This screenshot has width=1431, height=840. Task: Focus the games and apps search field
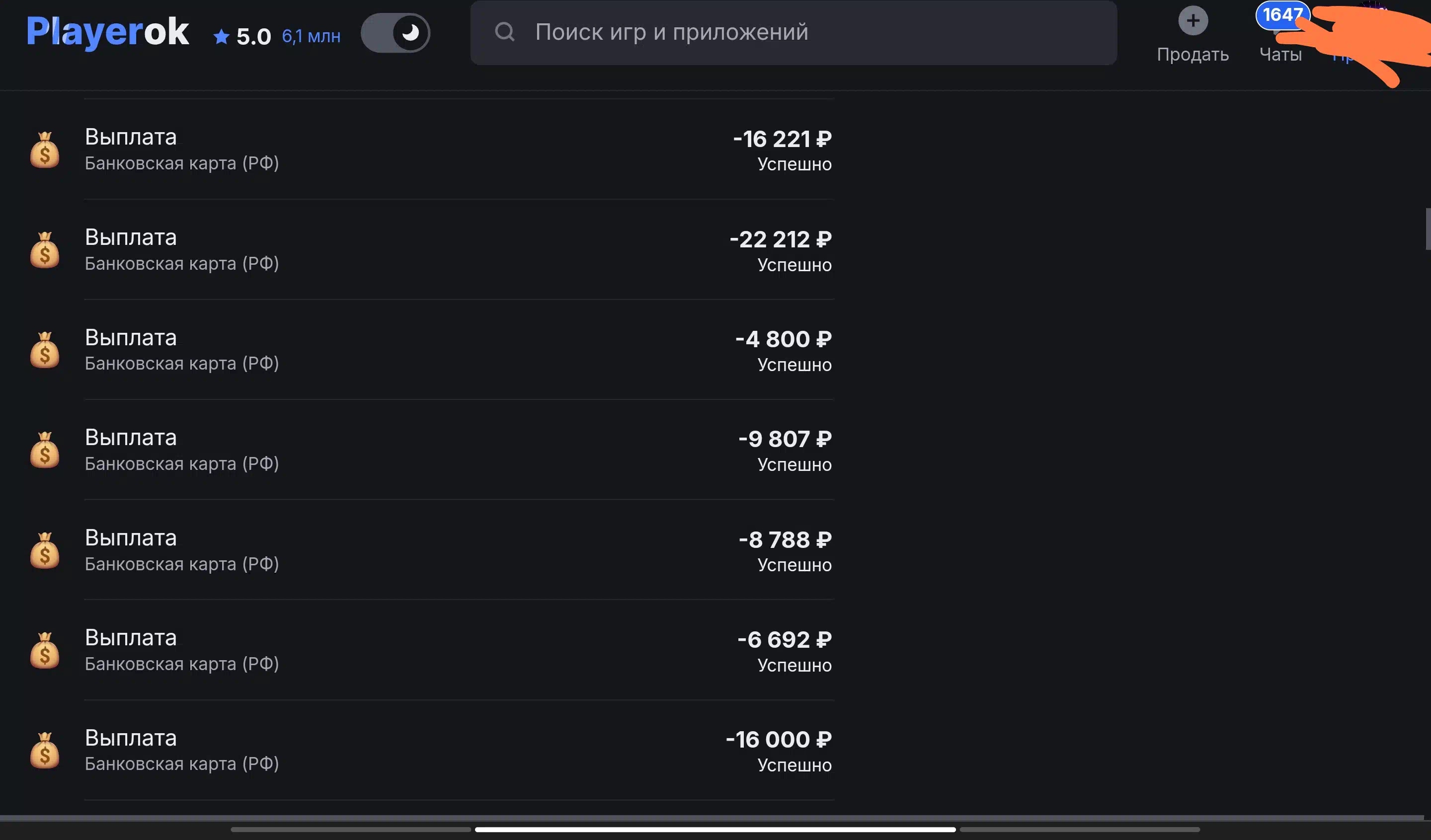[x=794, y=32]
